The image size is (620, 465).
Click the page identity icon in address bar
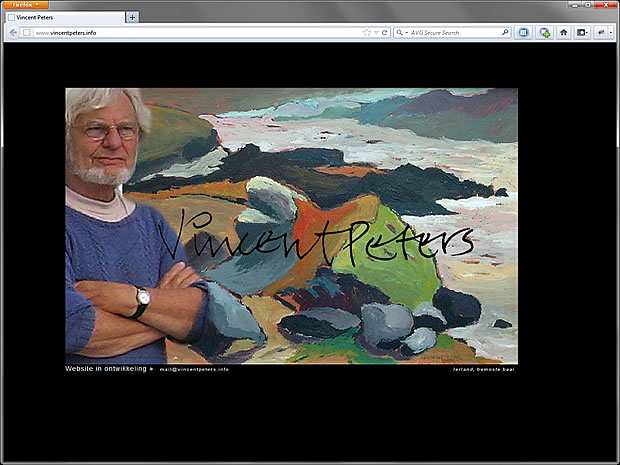pyautogui.click(x=27, y=33)
